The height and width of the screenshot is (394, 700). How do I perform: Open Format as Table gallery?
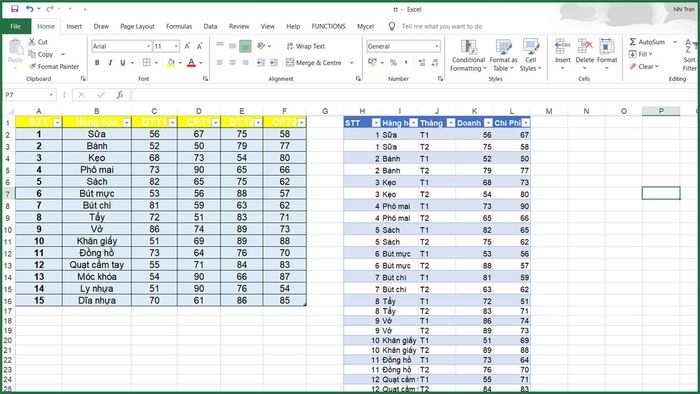pos(503,55)
